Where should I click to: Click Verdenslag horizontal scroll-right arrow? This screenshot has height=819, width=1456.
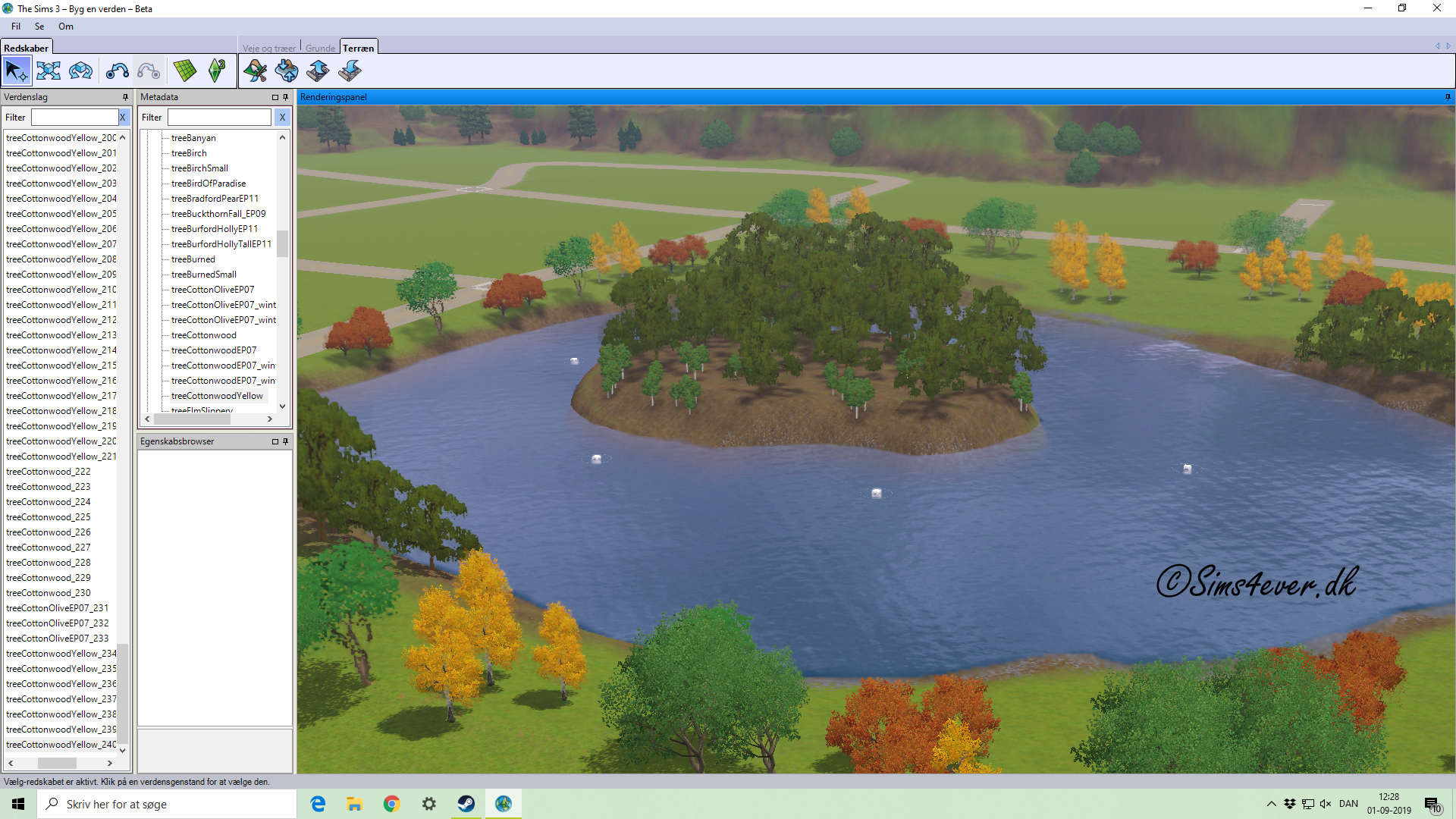point(110,763)
